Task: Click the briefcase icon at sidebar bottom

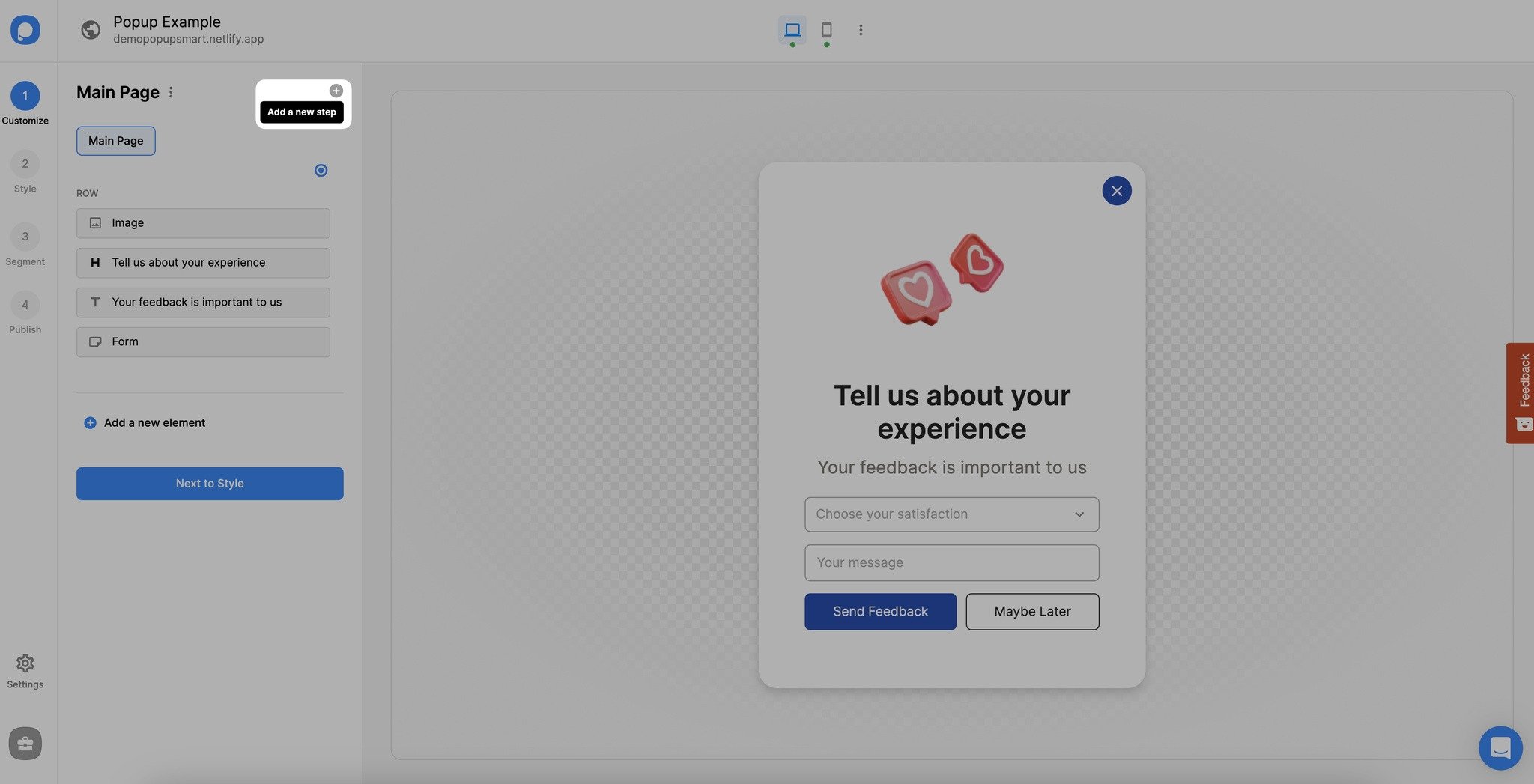Action: coord(25,743)
